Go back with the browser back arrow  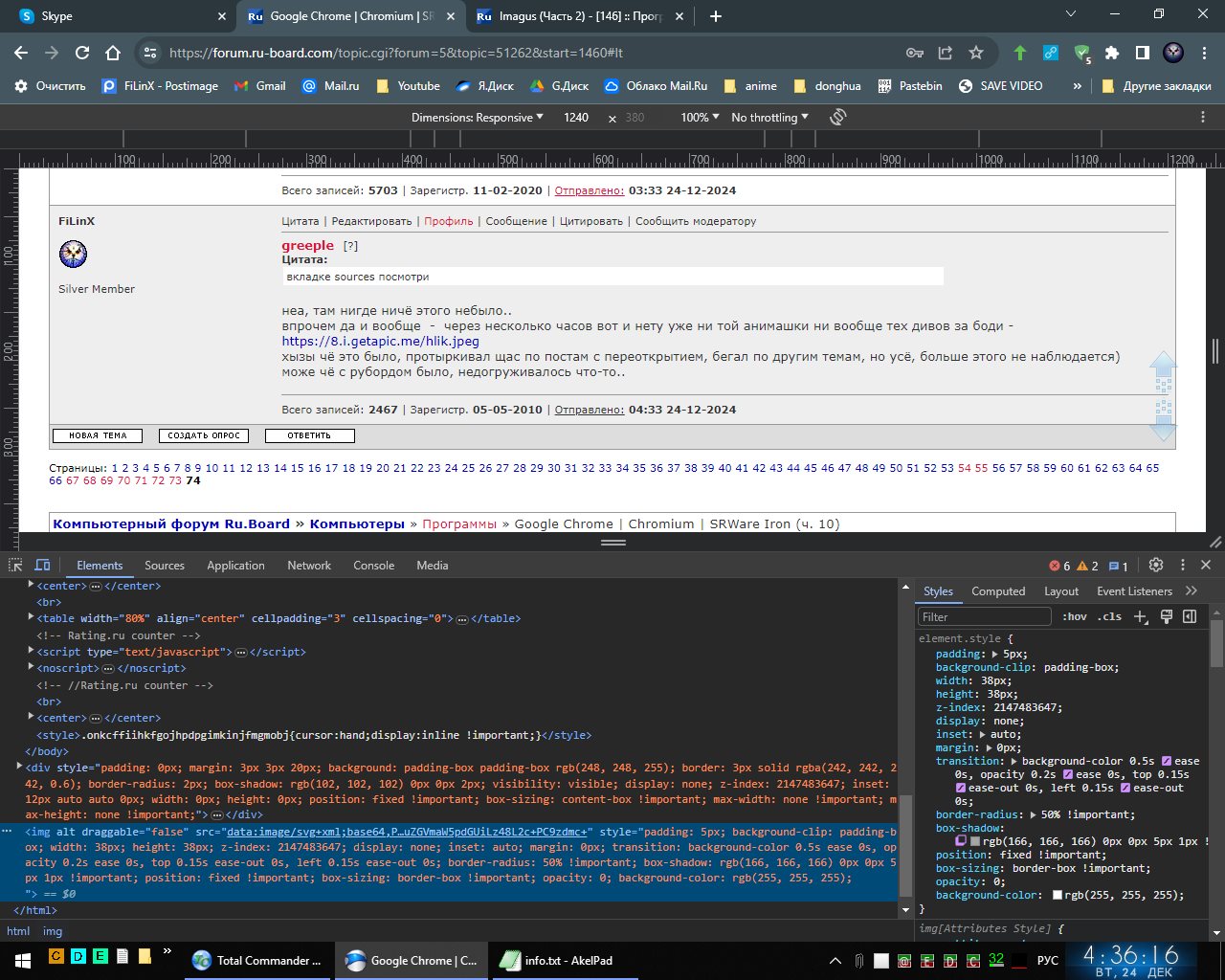[x=22, y=53]
